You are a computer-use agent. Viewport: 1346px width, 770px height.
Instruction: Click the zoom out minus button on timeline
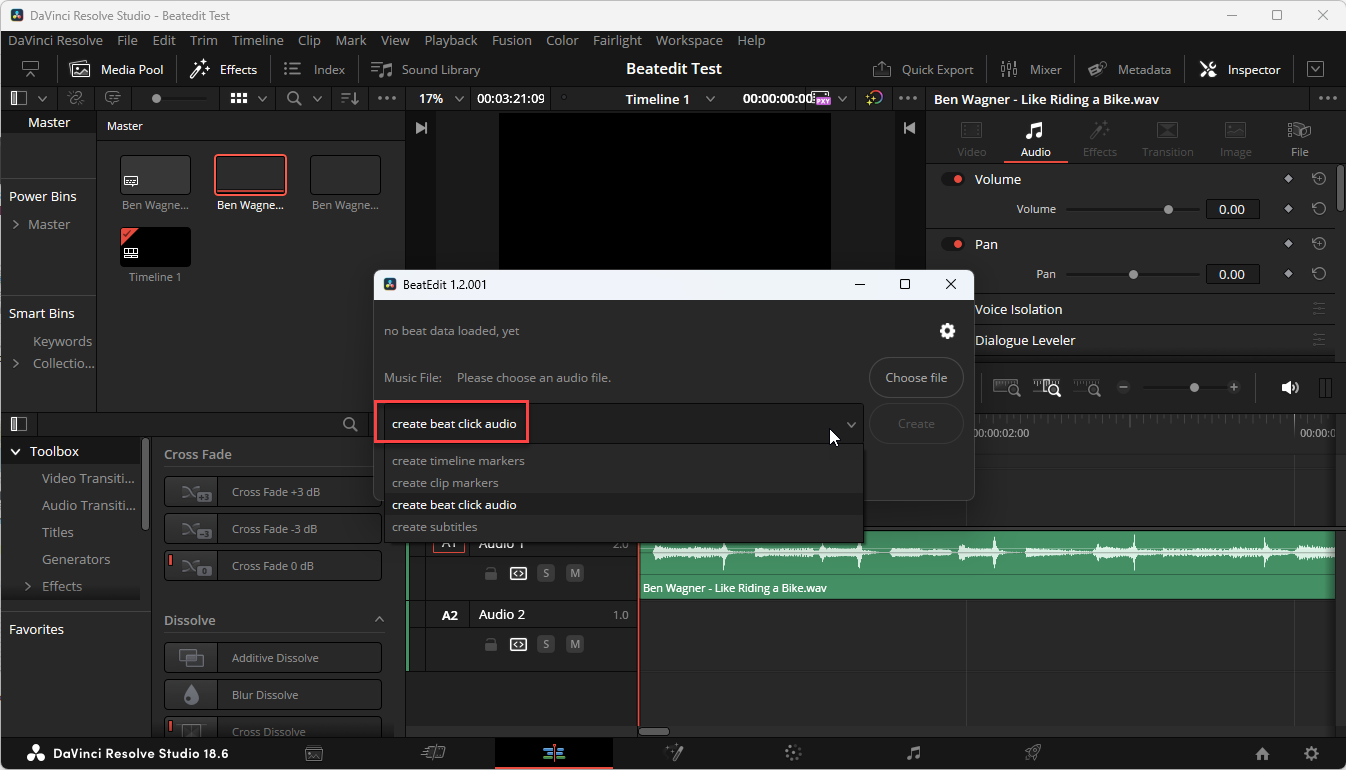[x=1124, y=387]
